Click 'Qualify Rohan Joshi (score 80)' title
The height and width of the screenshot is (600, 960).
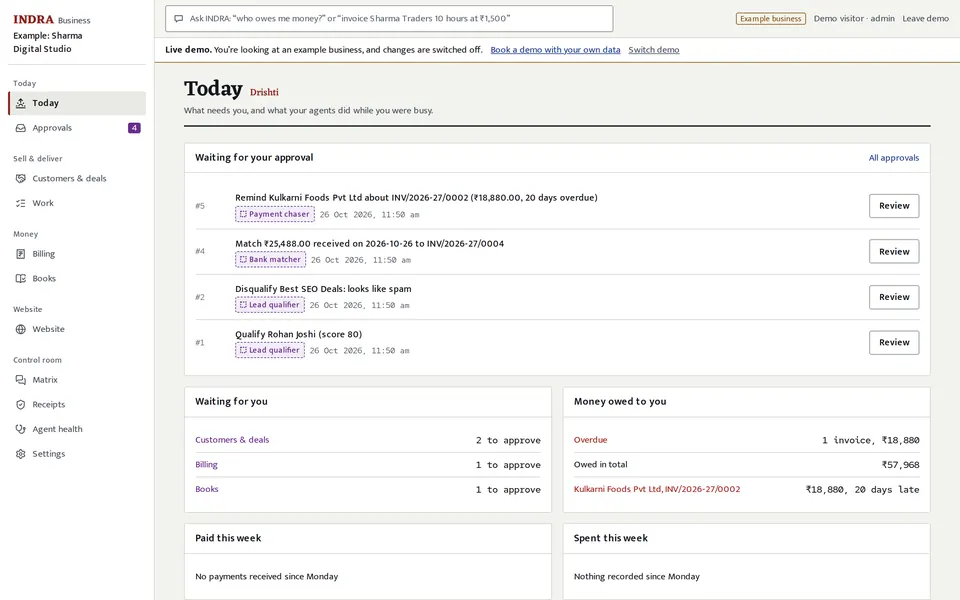click(299, 334)
